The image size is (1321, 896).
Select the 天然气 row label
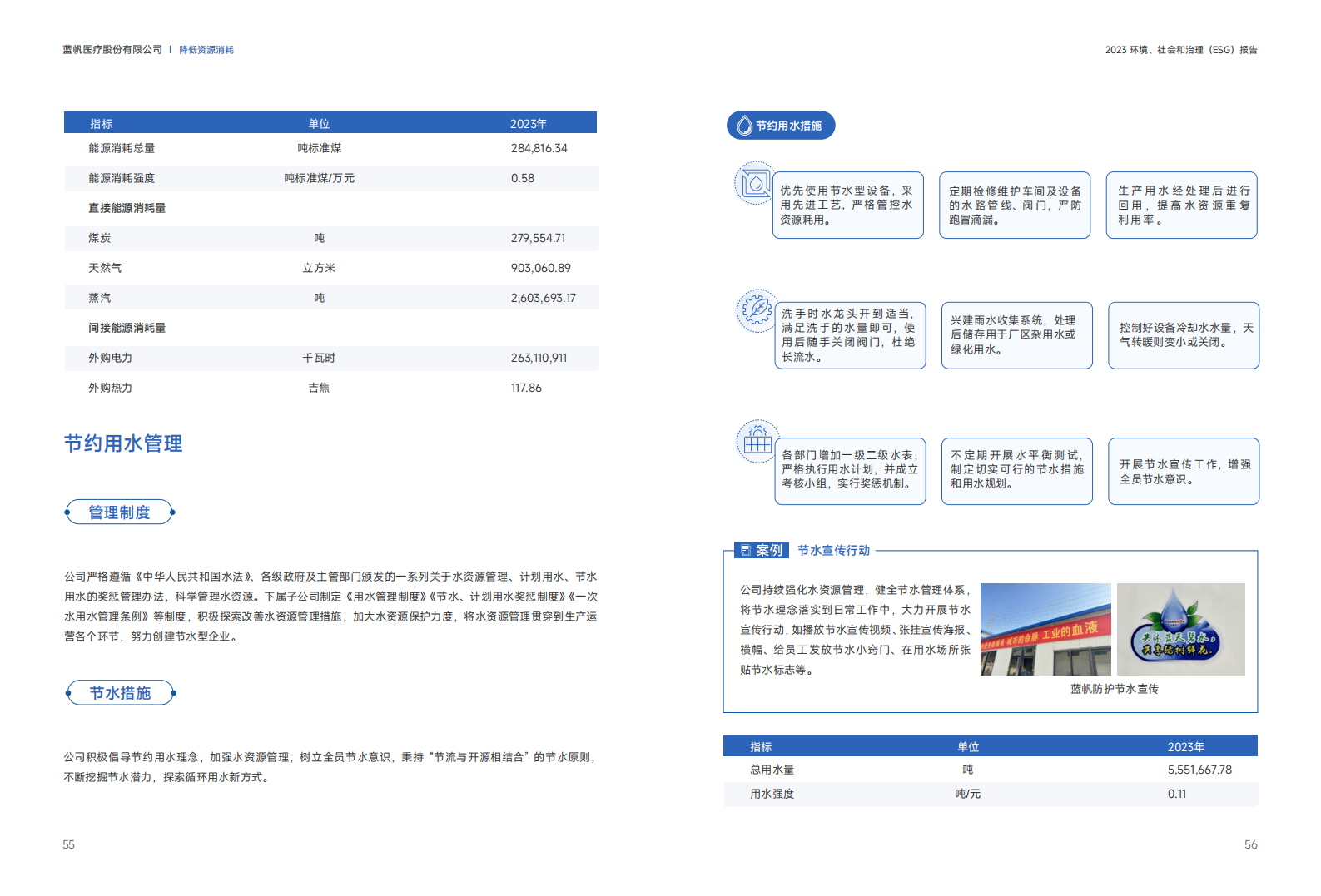tap(105, 268)
